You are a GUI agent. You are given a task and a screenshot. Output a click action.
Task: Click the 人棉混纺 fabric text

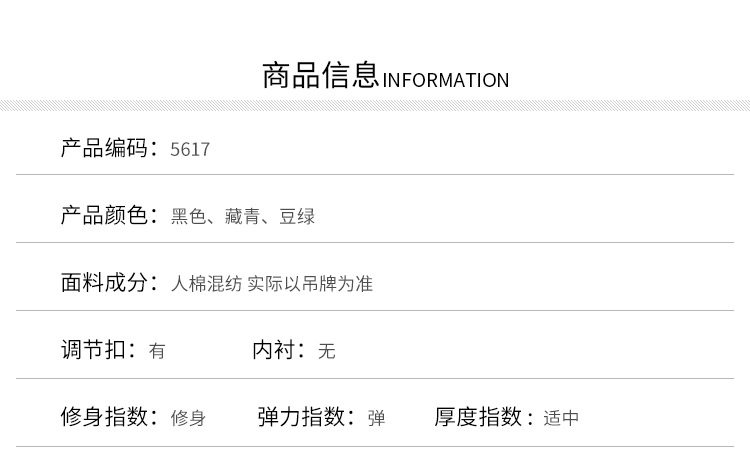[207, 284]
